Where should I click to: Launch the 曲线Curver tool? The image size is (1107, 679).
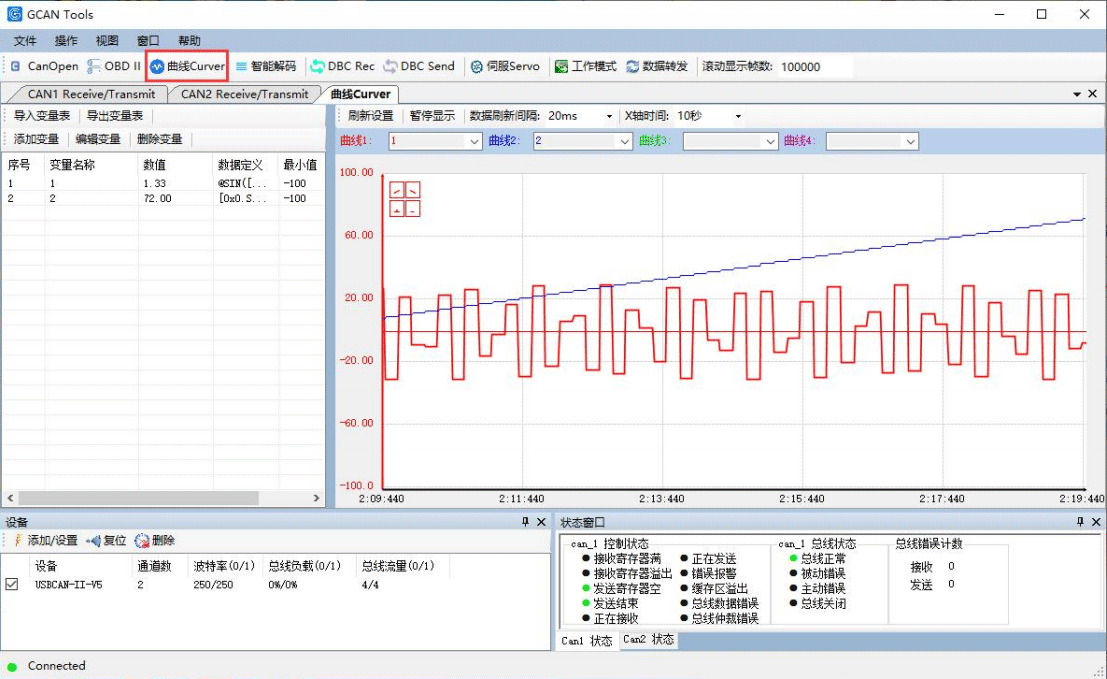point(187,66)
